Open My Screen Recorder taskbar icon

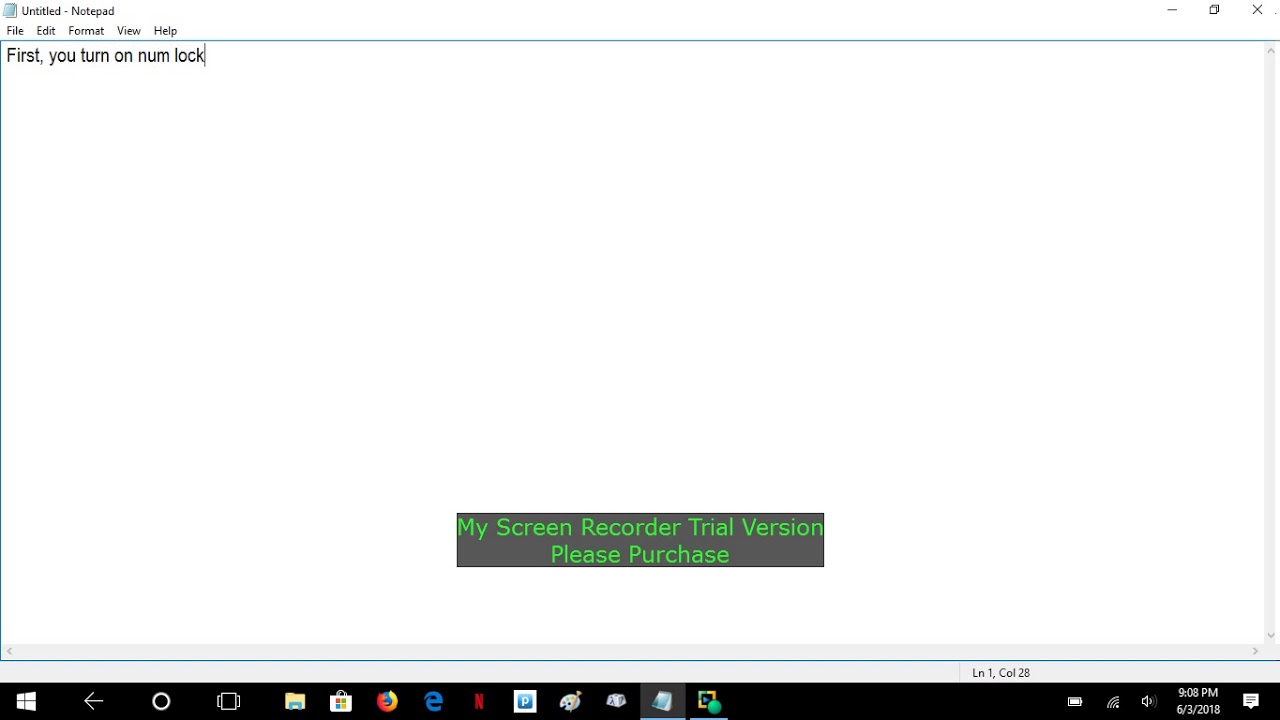[x=709, y=702]
